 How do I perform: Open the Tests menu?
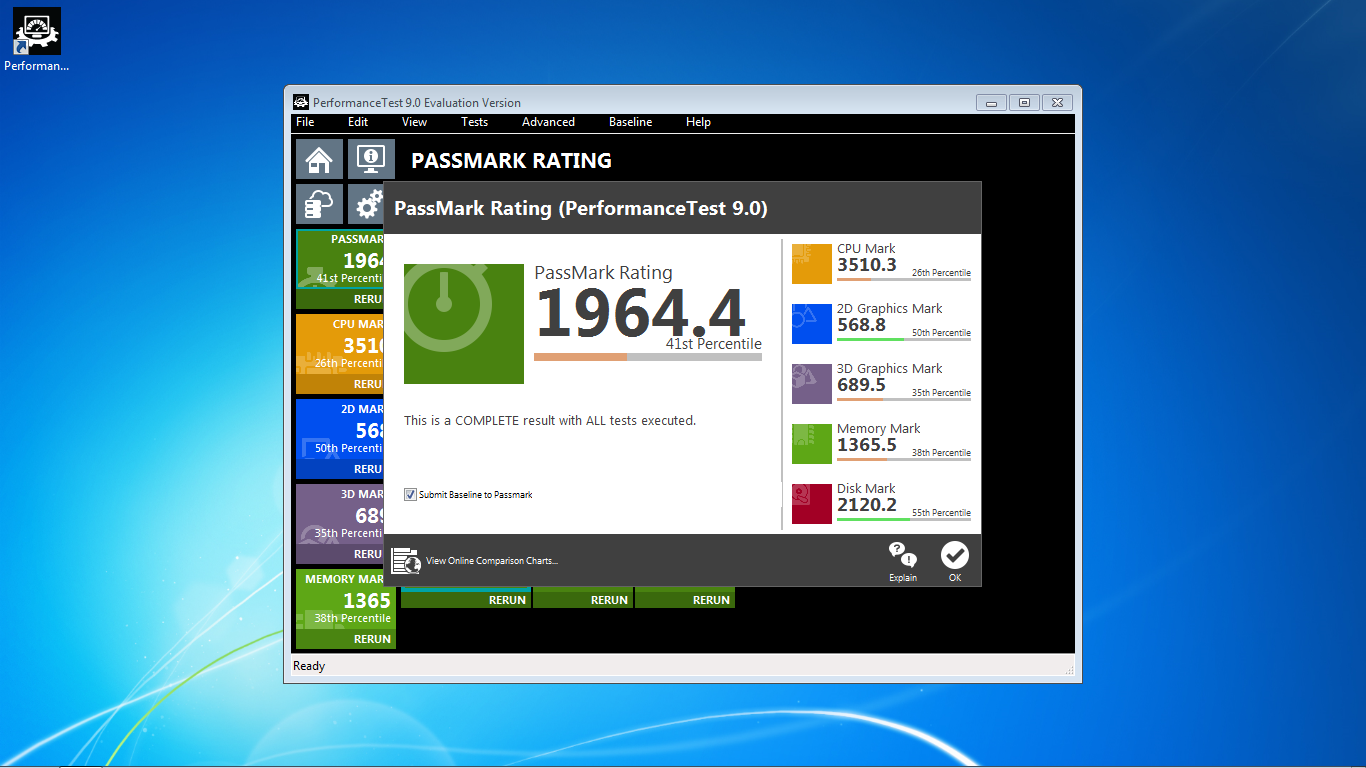pos(474,122)
